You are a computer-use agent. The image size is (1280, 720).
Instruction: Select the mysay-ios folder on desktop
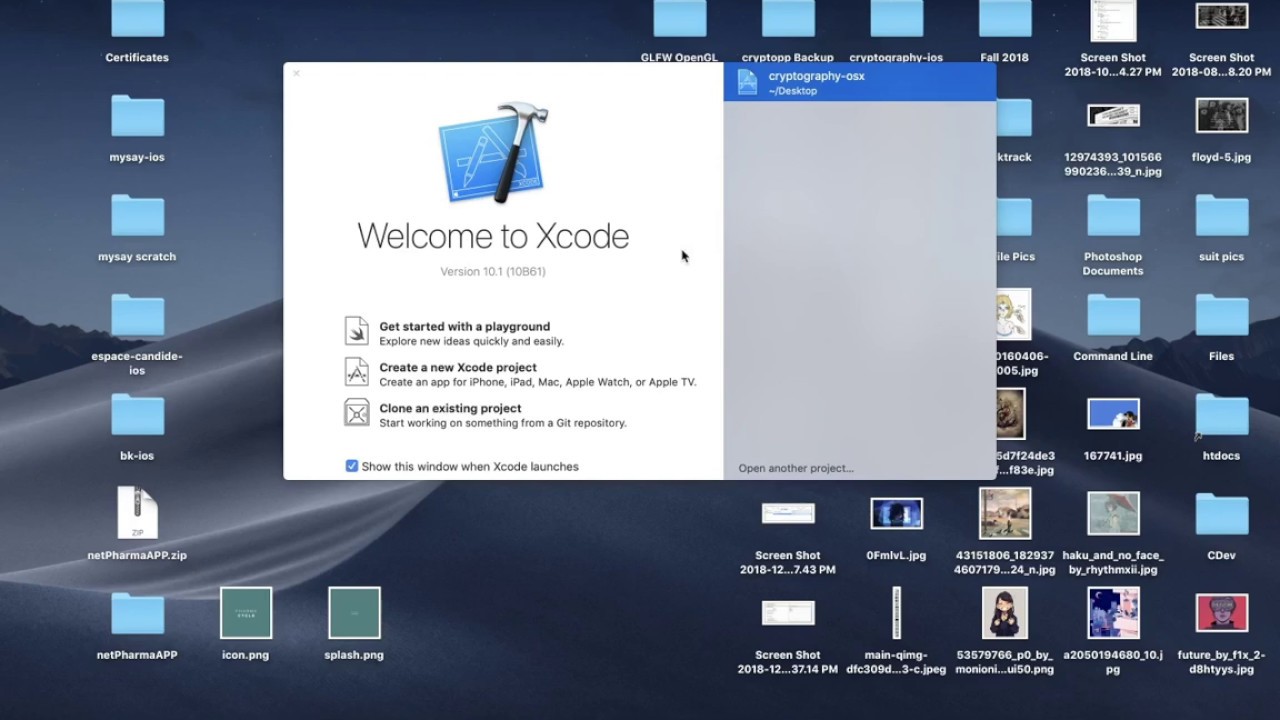click(137, 116)
